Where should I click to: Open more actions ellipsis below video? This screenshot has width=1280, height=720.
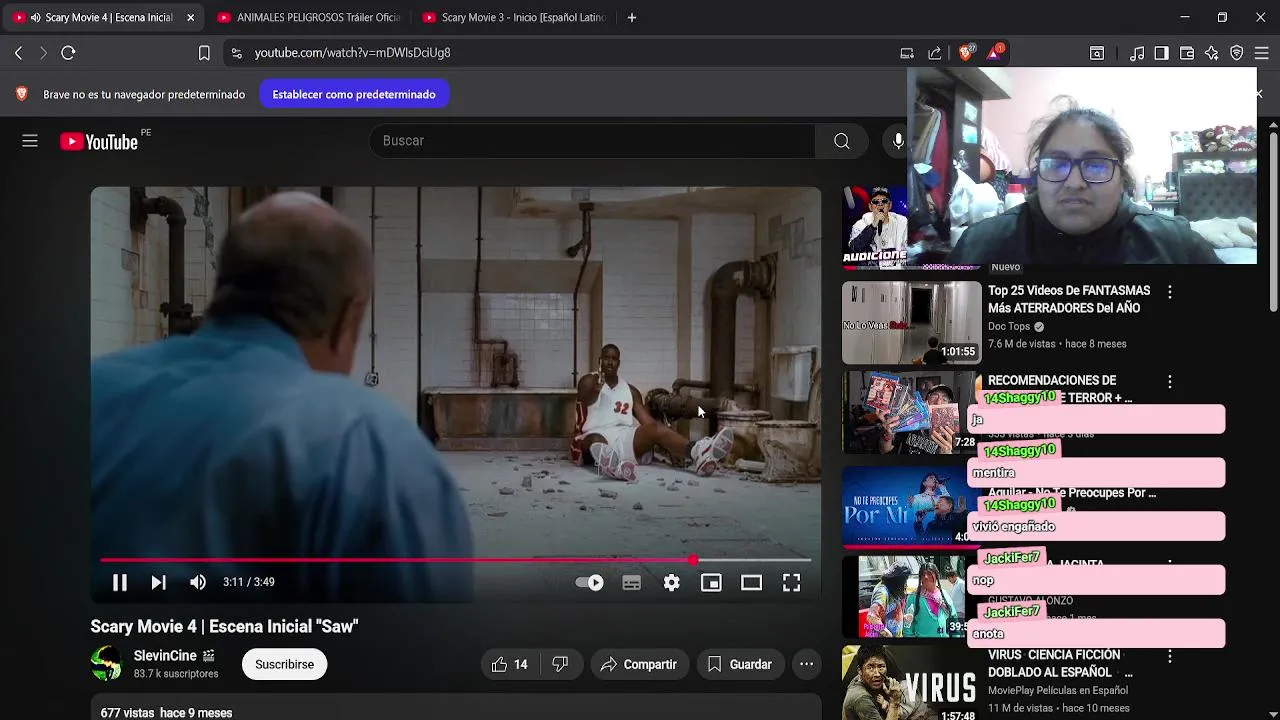coord(807,664)
